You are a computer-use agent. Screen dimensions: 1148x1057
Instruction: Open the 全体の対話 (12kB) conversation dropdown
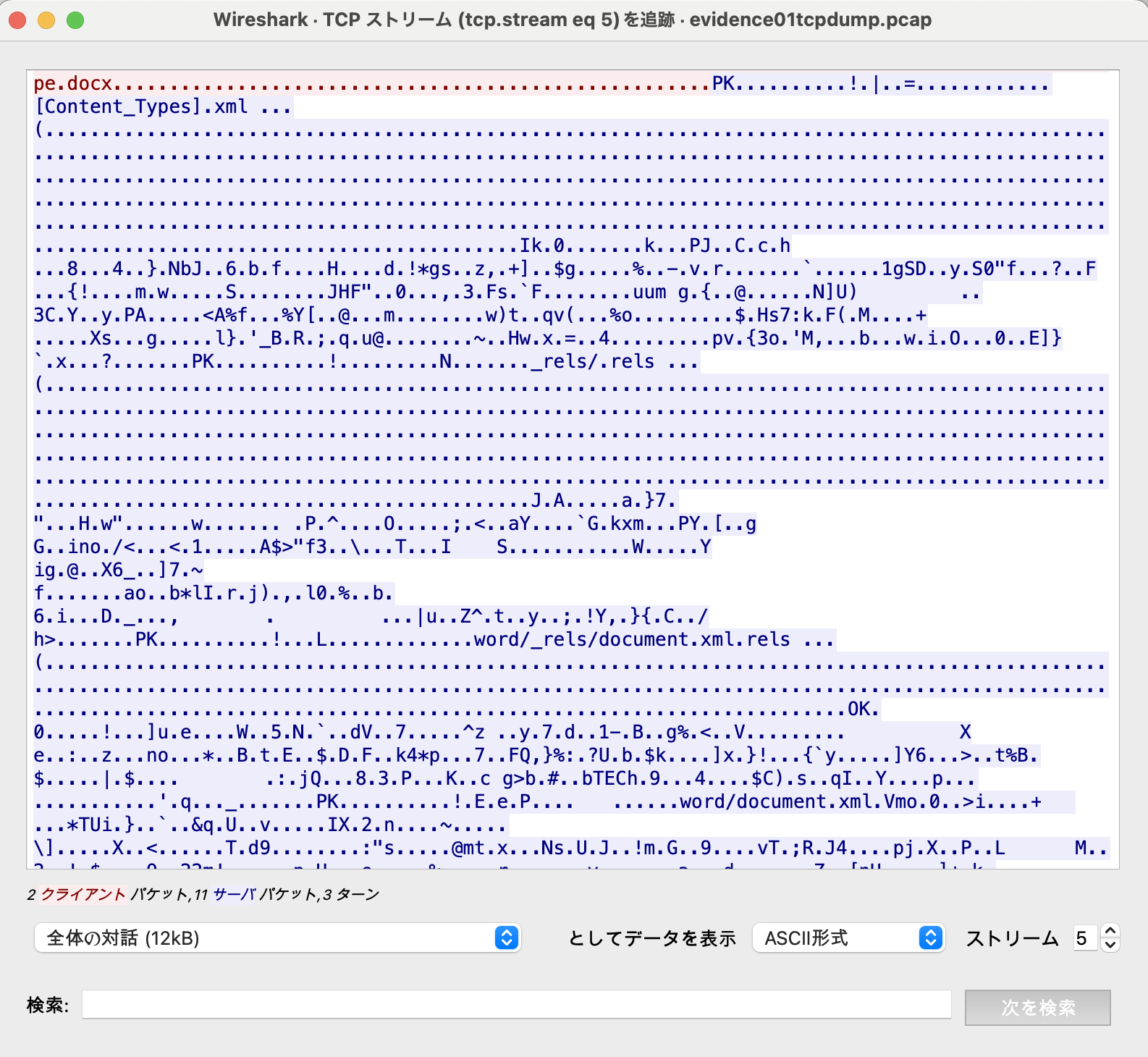(277, 938)
